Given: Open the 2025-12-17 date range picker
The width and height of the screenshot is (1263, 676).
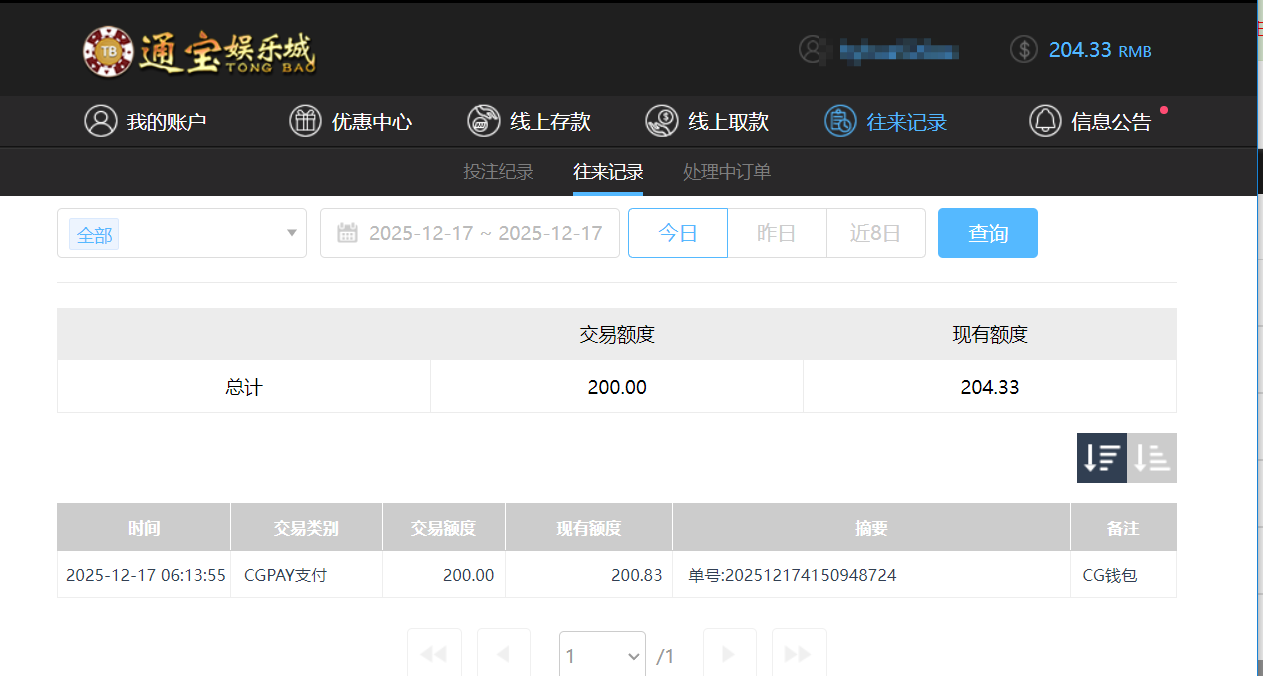Looking at the screenshot, I should [x=470, y=232].
